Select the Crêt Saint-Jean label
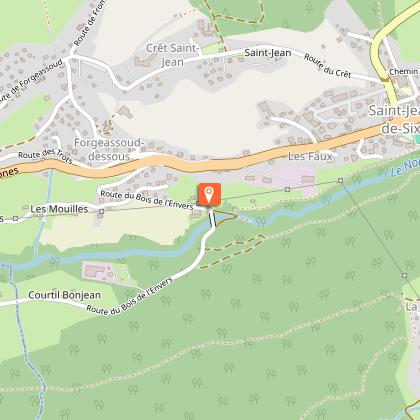 (x=172, y=55)
